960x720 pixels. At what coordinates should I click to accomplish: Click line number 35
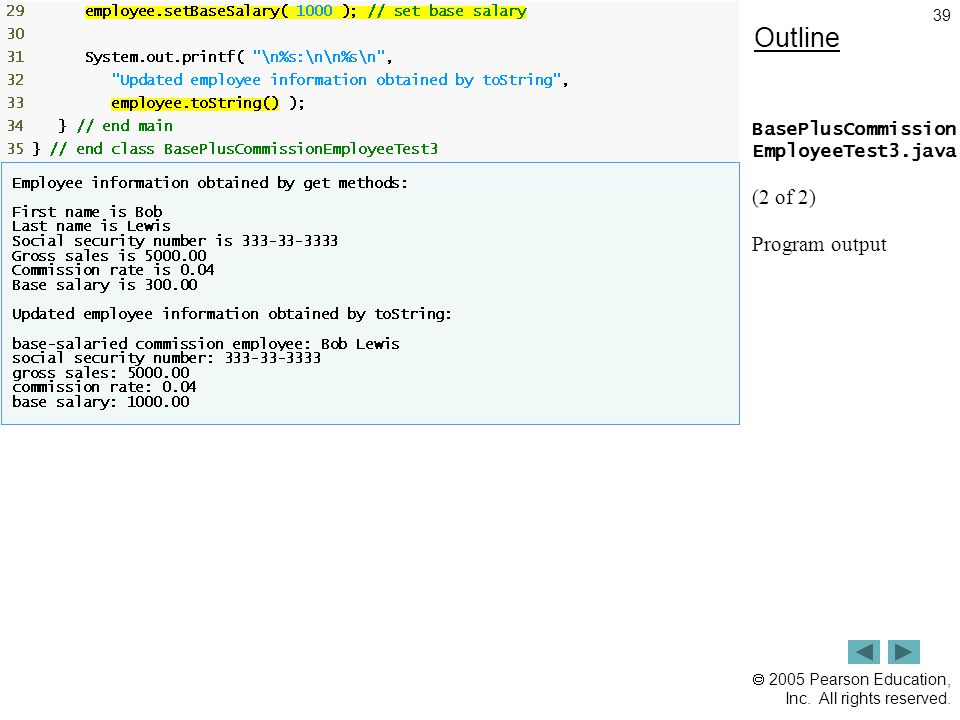click(15, 149)
